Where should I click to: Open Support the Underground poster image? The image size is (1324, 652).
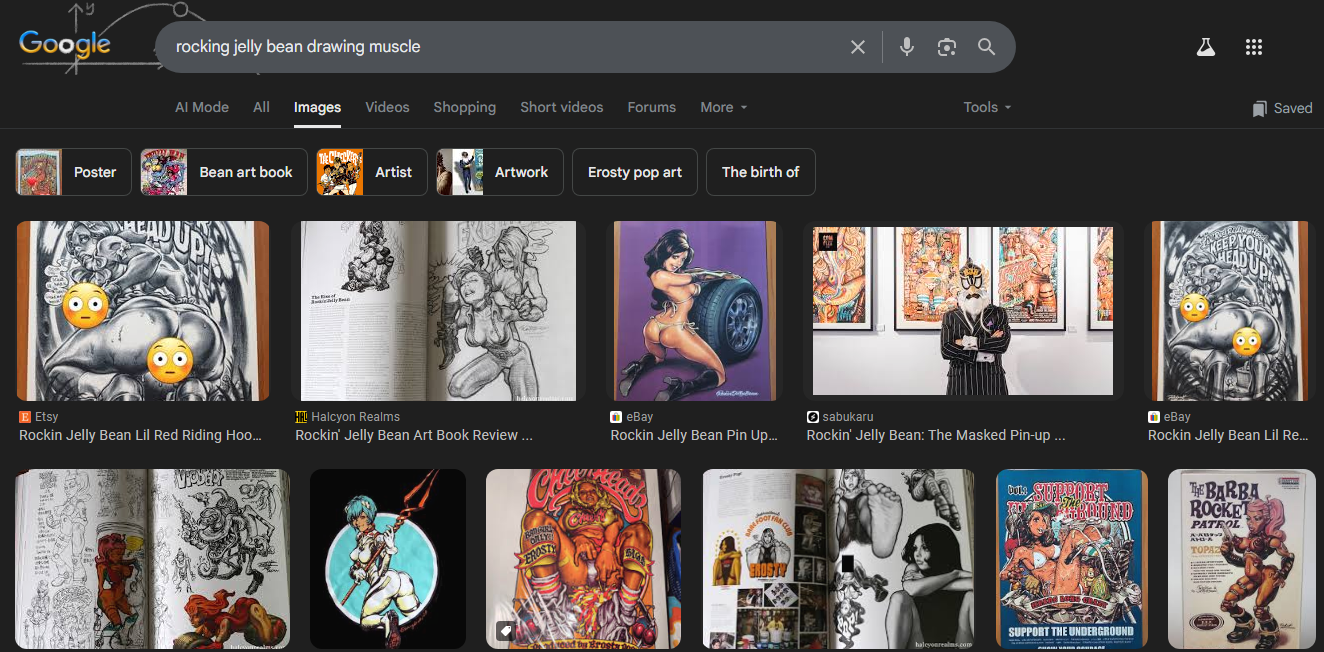[x=1072, y=559]
